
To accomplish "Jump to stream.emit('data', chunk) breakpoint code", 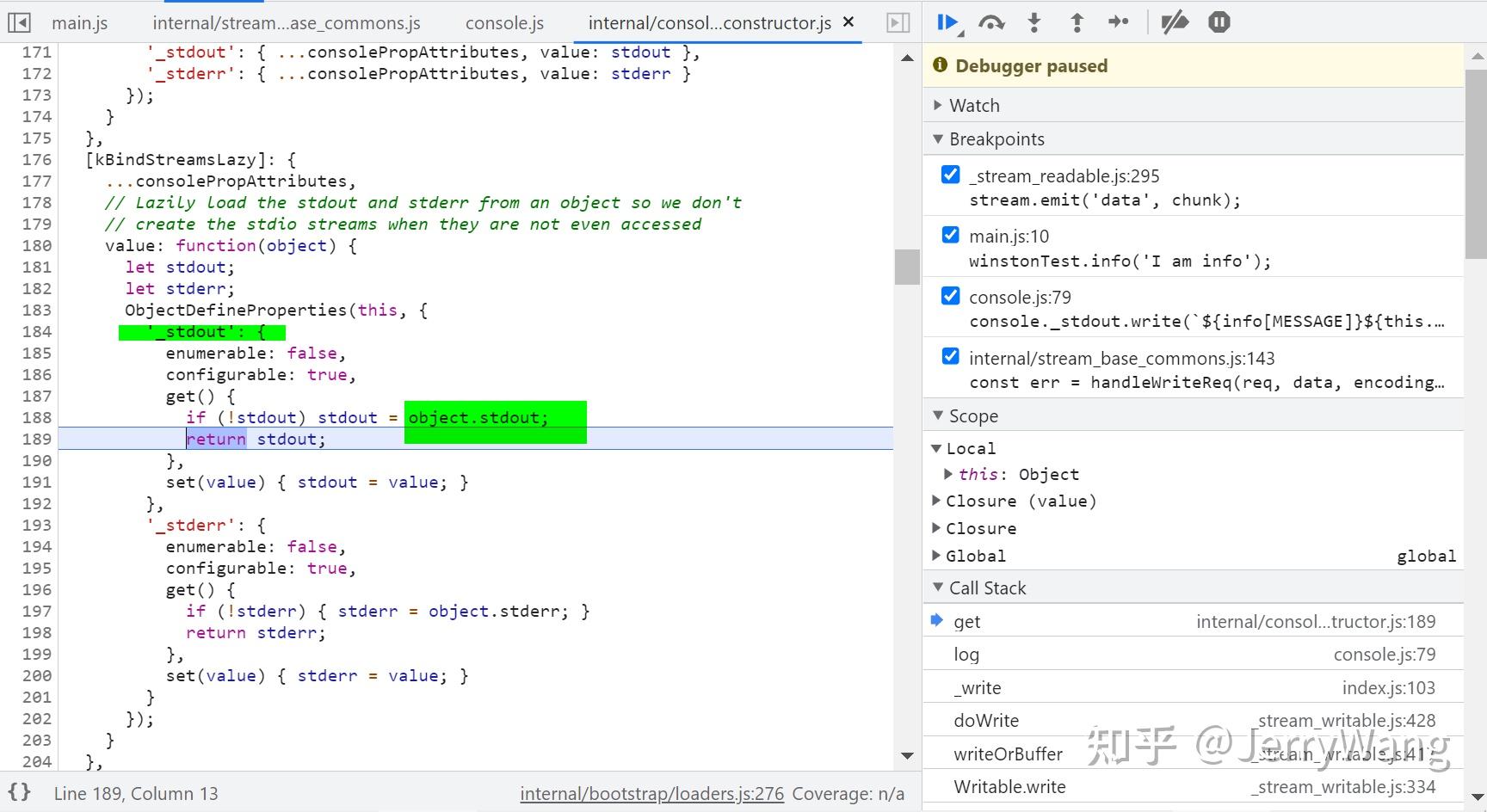I will pos(1105,200).
